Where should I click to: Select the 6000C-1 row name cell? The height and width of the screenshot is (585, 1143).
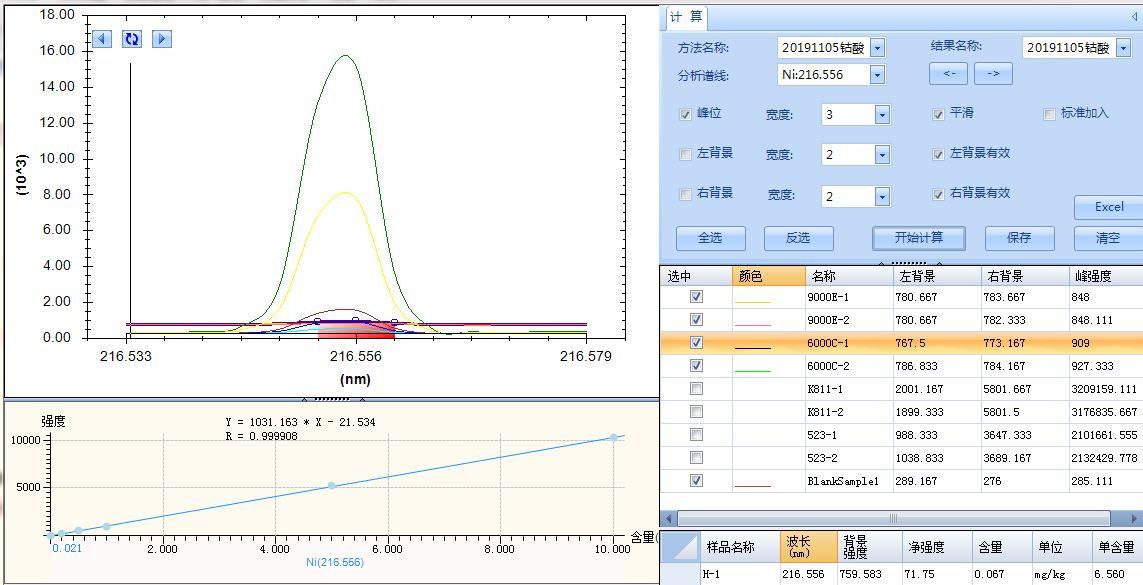pyautogui.click(x=848, y=343)
